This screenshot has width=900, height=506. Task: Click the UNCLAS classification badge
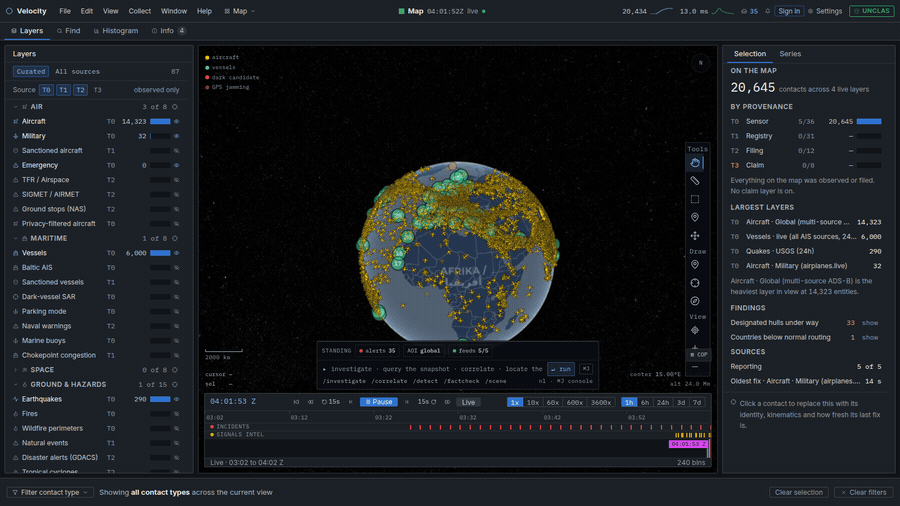tap(871, 11)
